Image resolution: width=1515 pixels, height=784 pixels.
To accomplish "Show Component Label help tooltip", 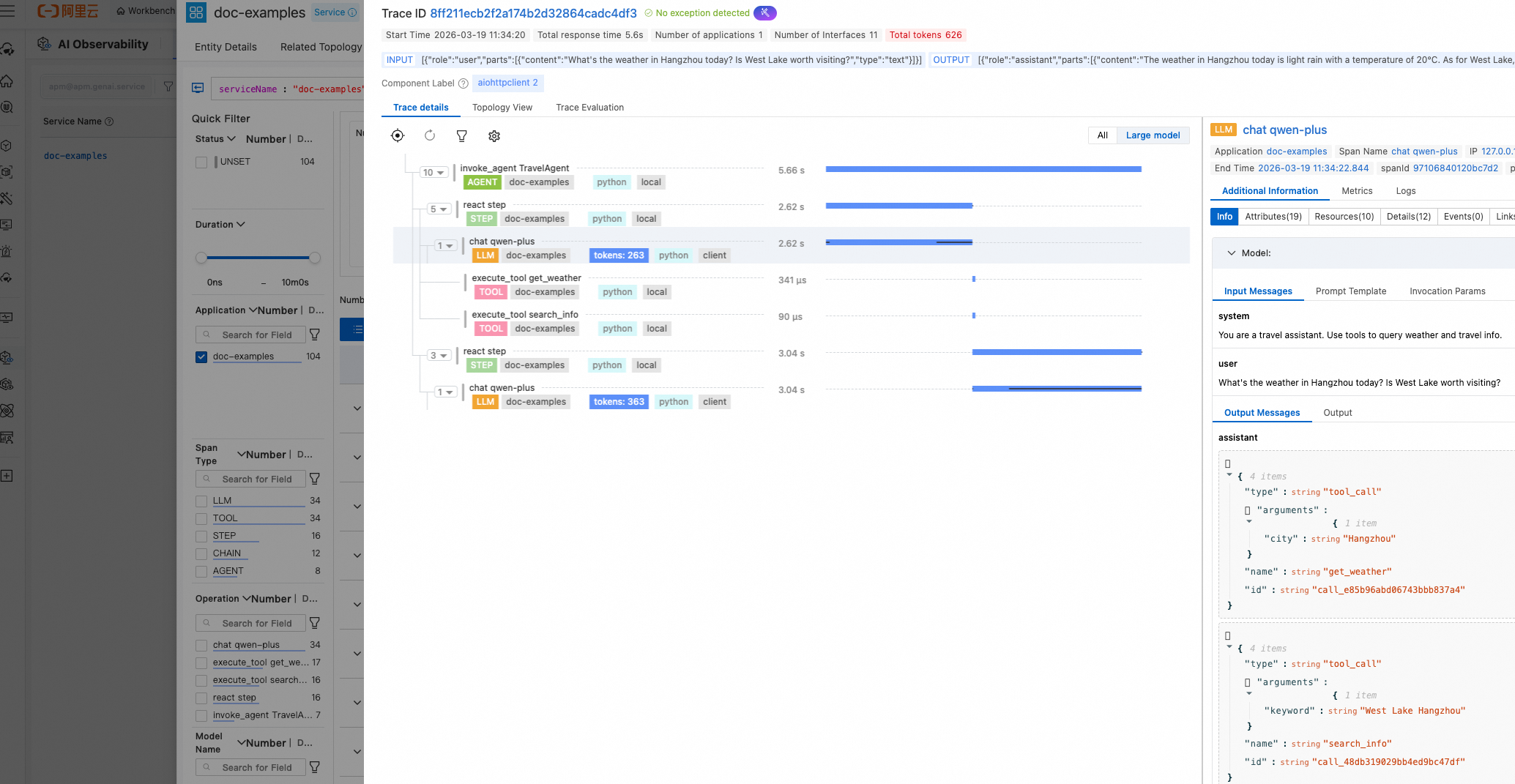I will [x=463, y=83].
